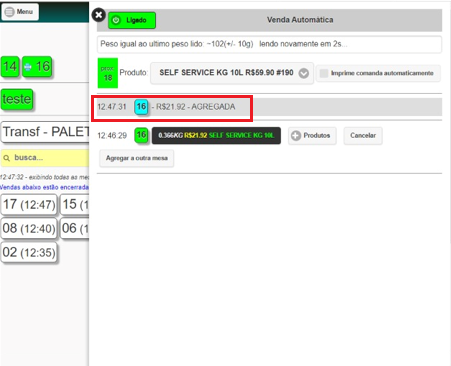
Task: Toggle the green Ligado switch
Action: (132, 20)
